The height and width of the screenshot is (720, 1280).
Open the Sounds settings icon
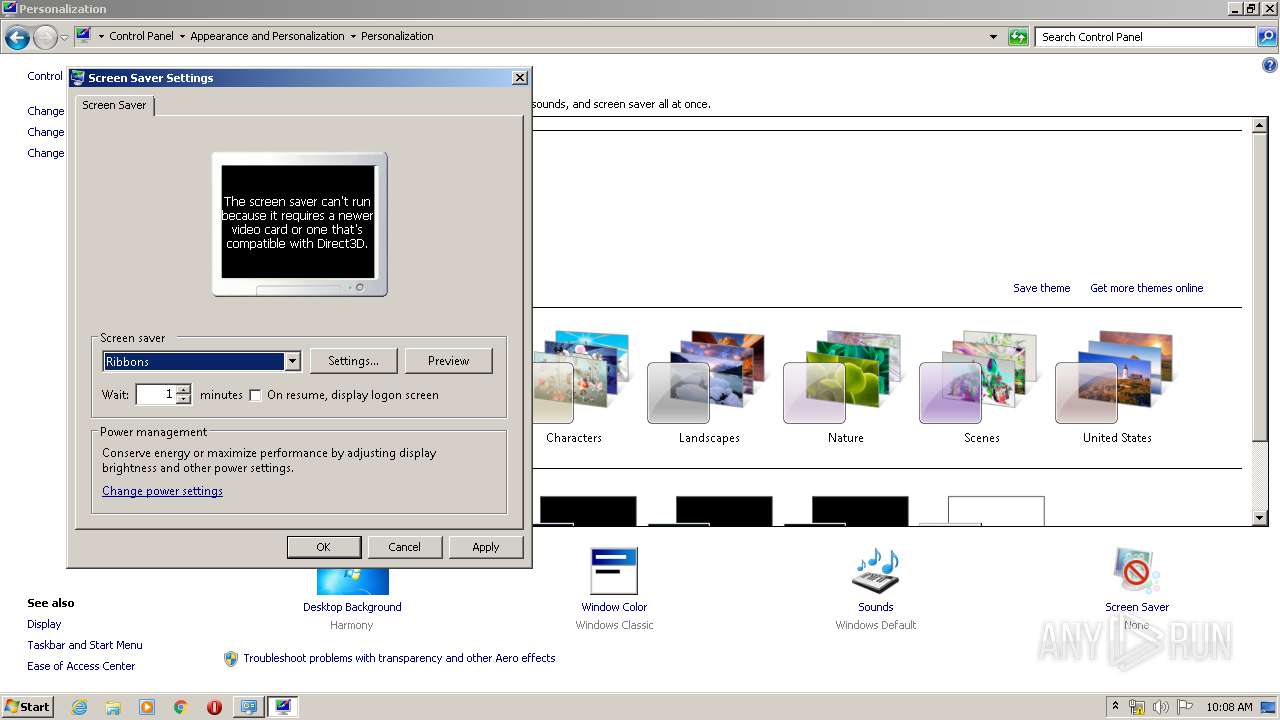pos(875,571)
